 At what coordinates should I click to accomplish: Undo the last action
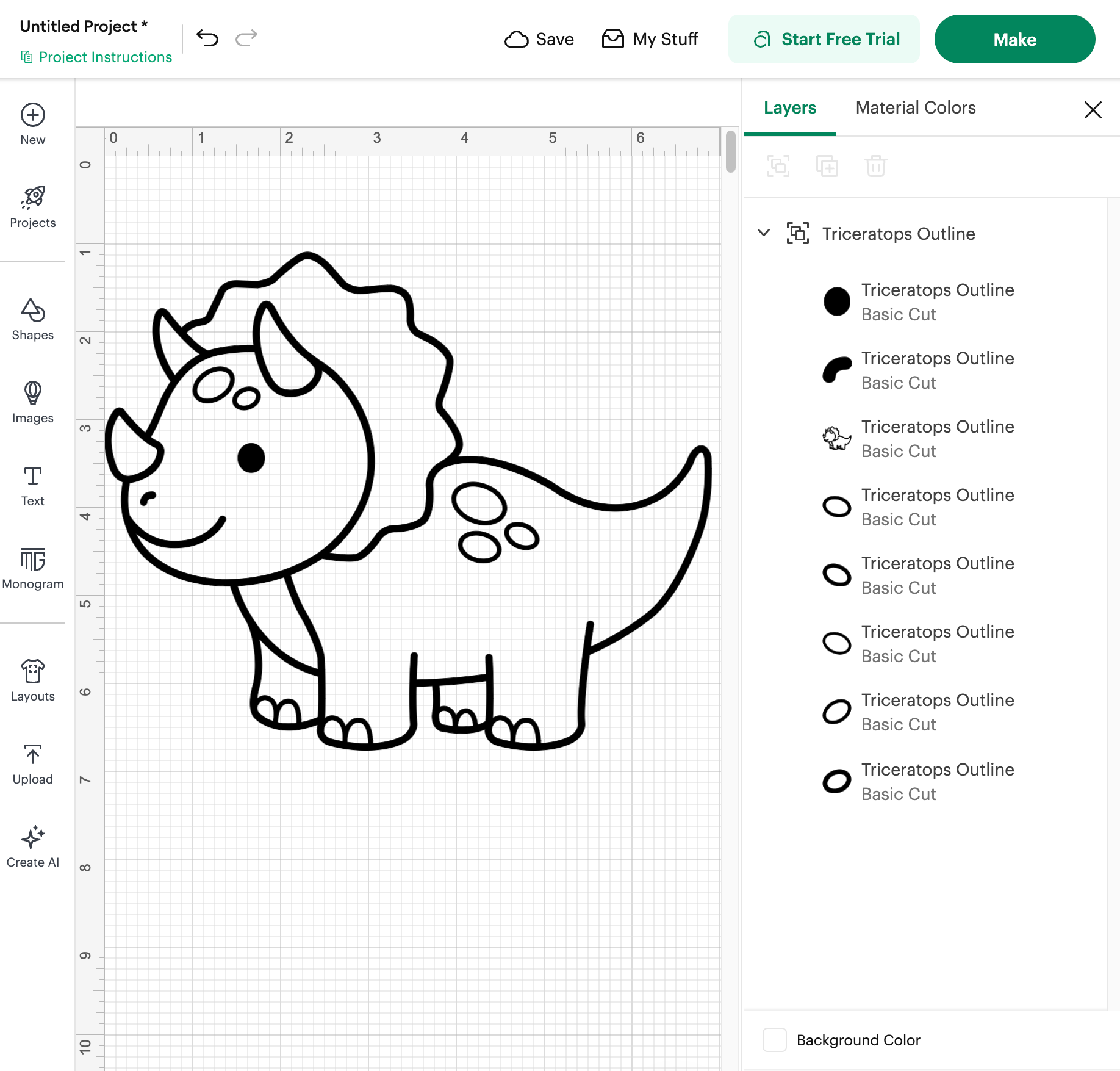click(x=207, y=38)
